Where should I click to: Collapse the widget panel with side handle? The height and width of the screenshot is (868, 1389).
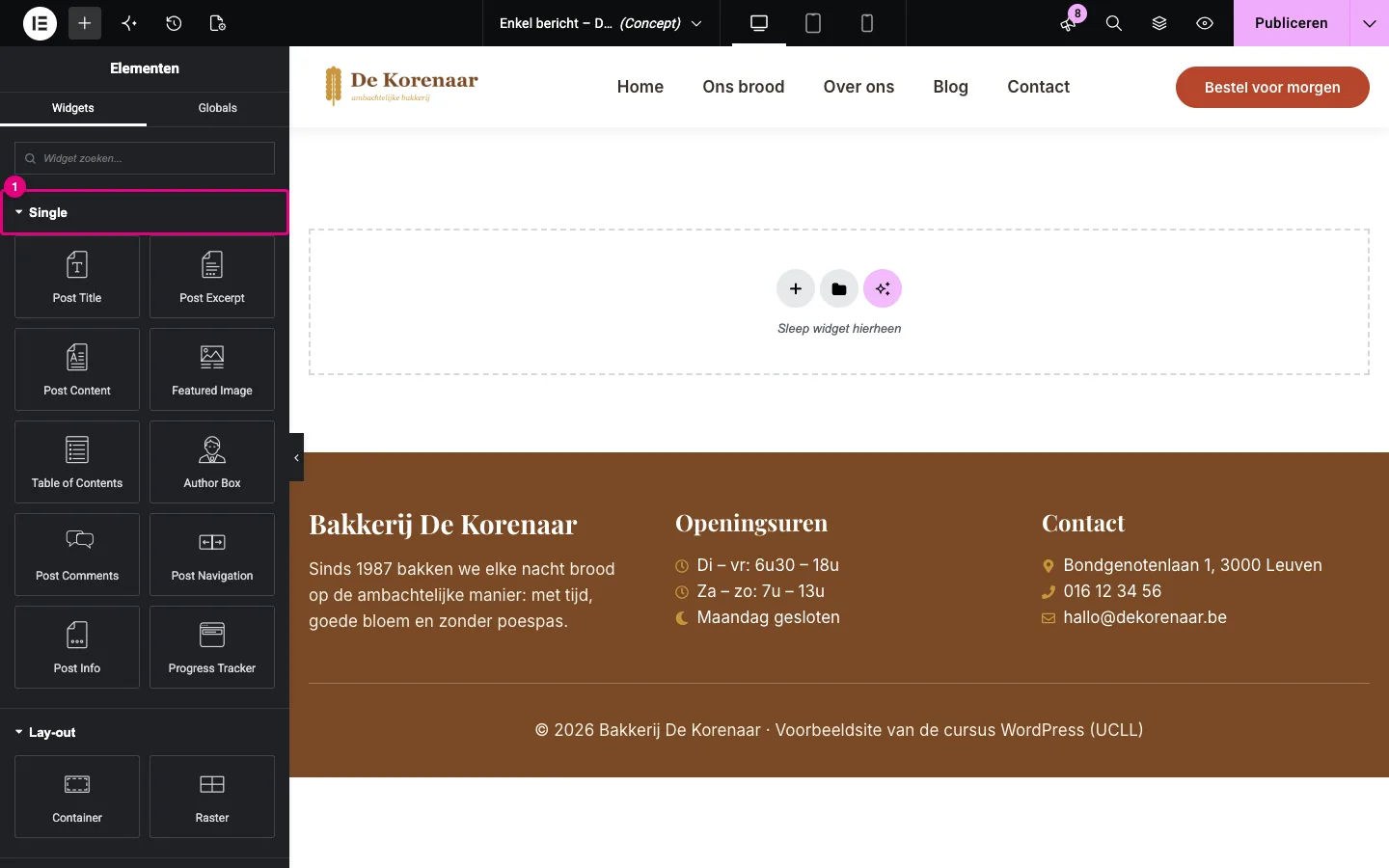coord(296,457)
